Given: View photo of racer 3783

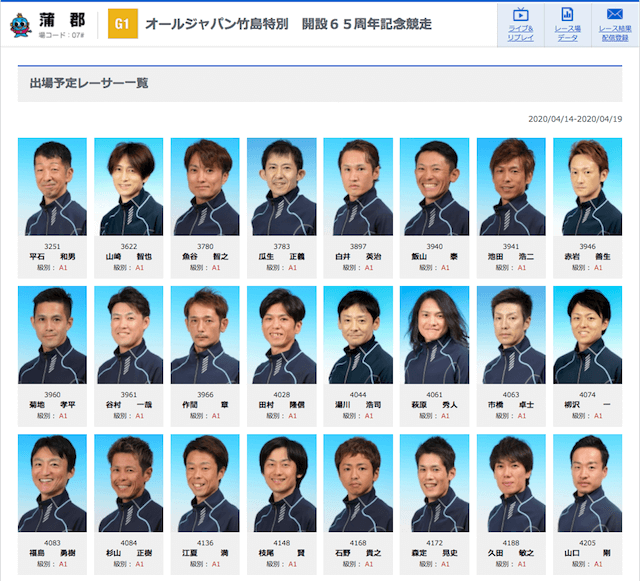Looking at the screenshot, I should (x=282, y=187).
